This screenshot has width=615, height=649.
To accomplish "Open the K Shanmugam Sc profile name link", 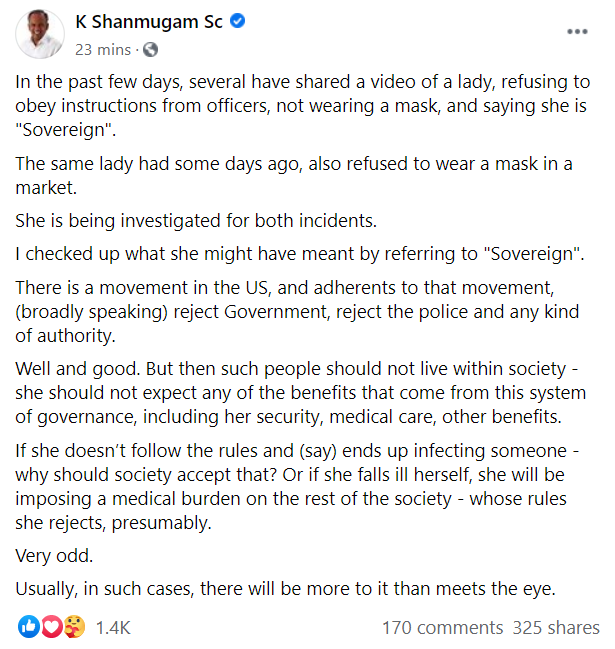I will pos(149,22).
